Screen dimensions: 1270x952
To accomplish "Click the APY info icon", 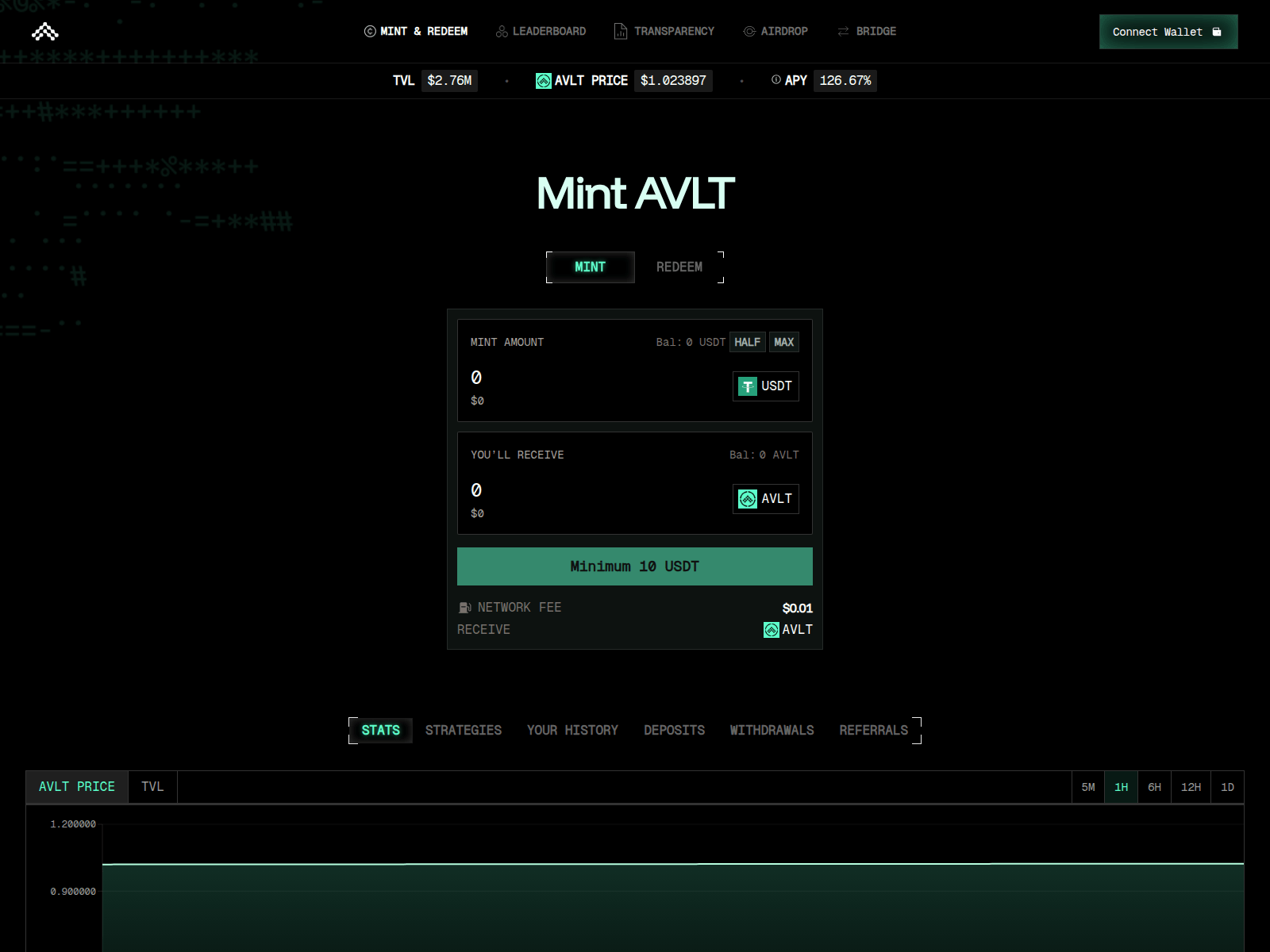I will point(776,80).
